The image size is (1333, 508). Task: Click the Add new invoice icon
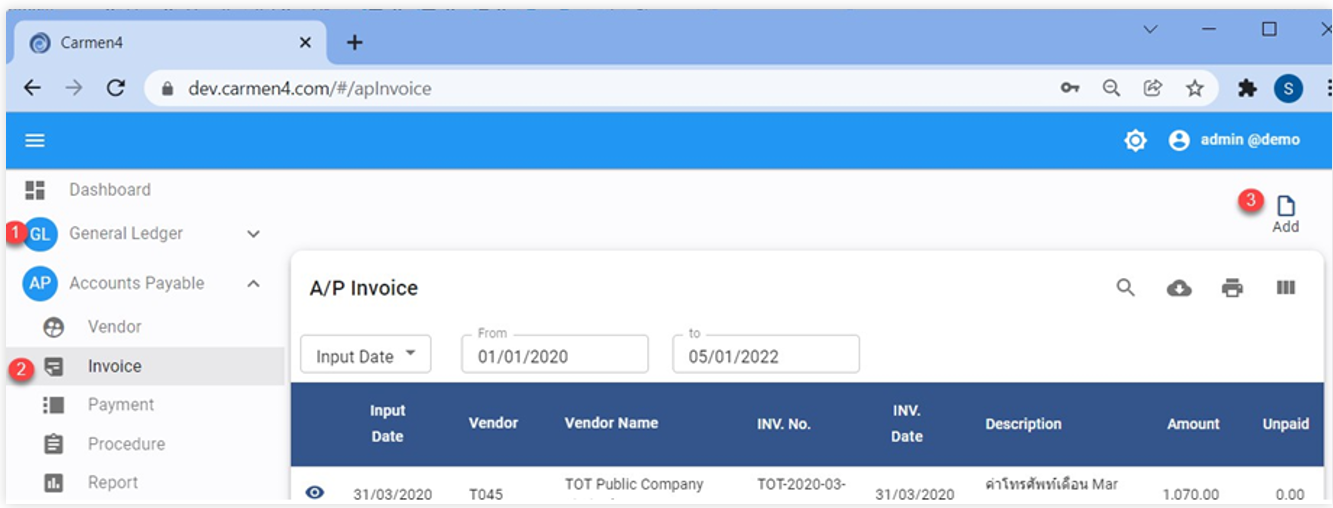(x=1285, y=207)
